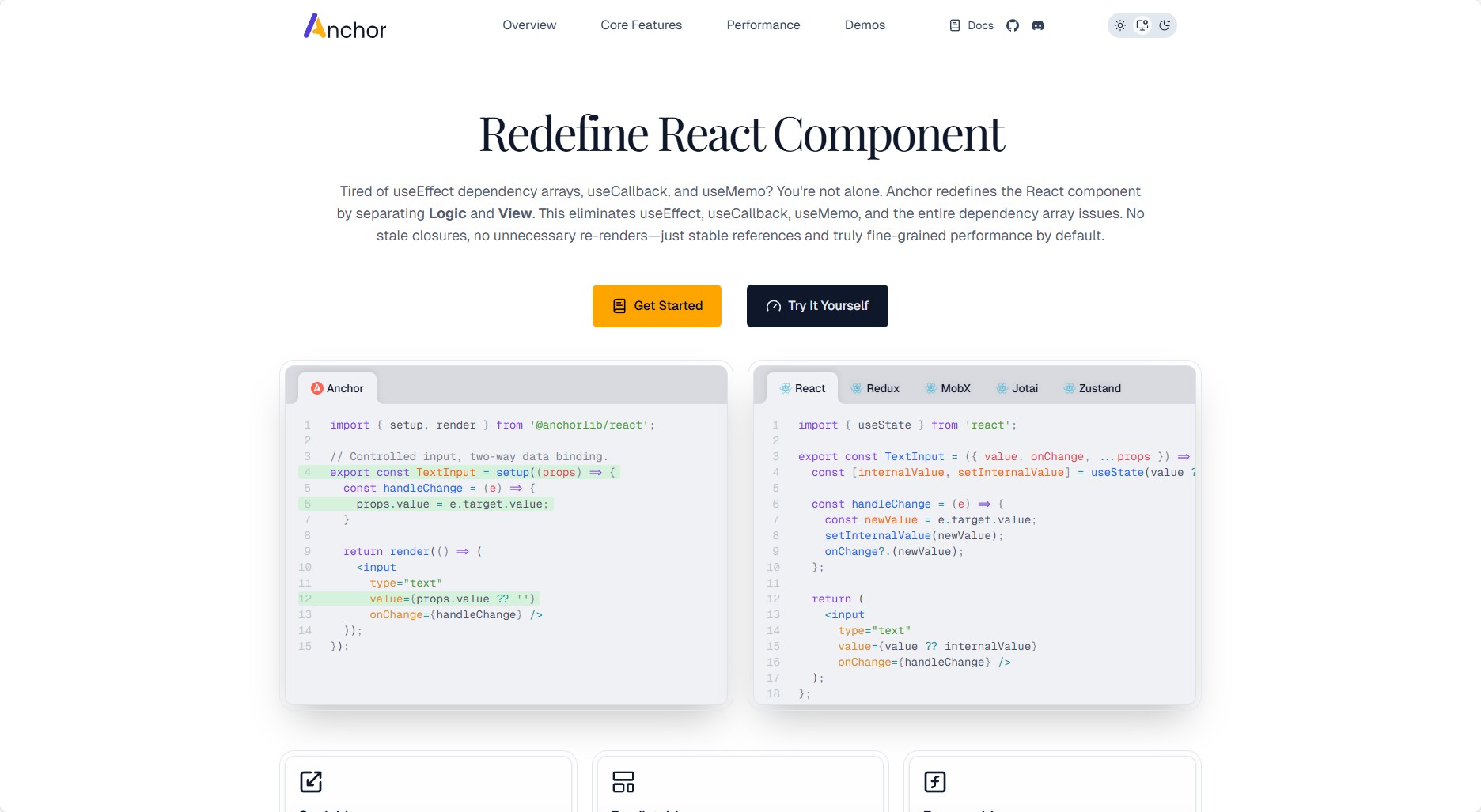View the Jotai comparison code
This screenshot has width=1481, height=812.
(x=1017, y=387)
